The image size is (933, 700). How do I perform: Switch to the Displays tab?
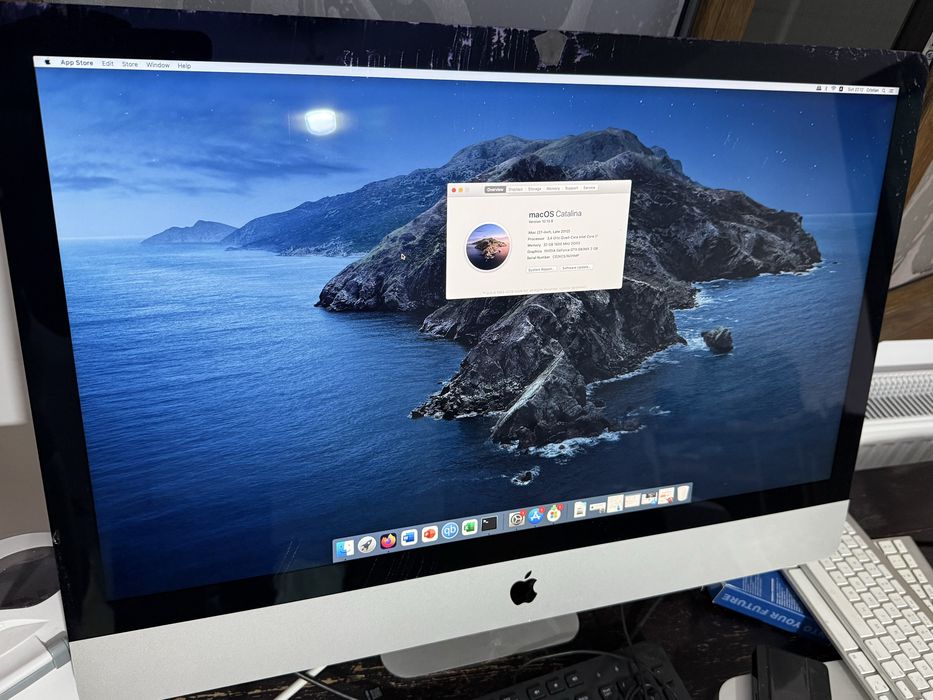pyautogui.click(x=516, y=189)
